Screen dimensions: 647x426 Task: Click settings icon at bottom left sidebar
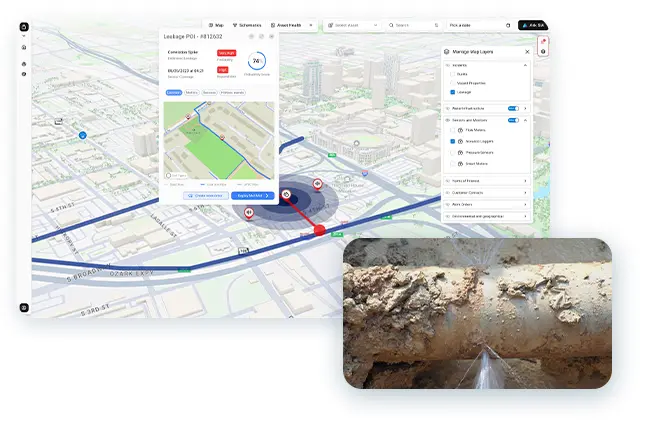click(24, 307)
